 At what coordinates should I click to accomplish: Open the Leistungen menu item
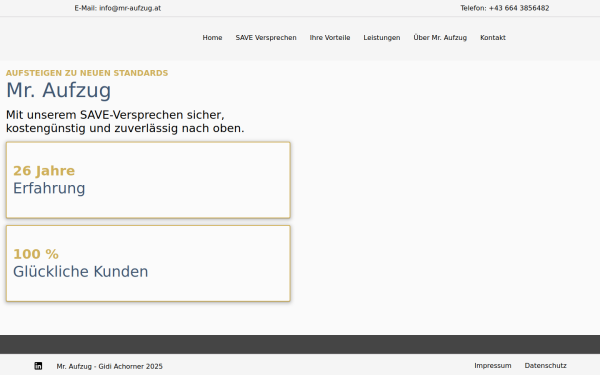pos(382,38)
